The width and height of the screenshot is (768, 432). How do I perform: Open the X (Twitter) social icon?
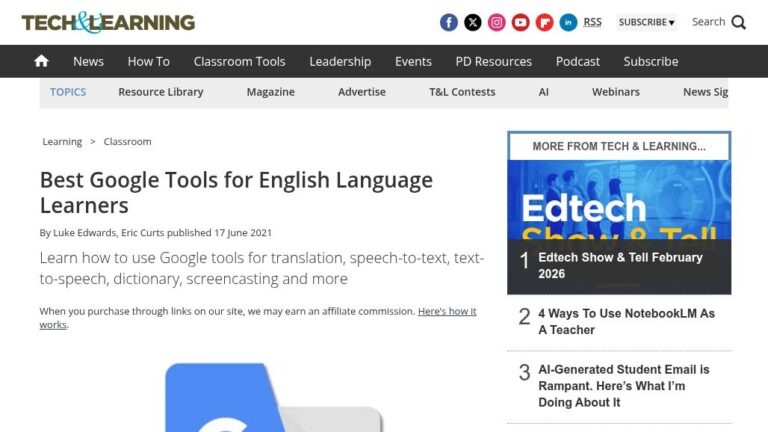point(473,23)
